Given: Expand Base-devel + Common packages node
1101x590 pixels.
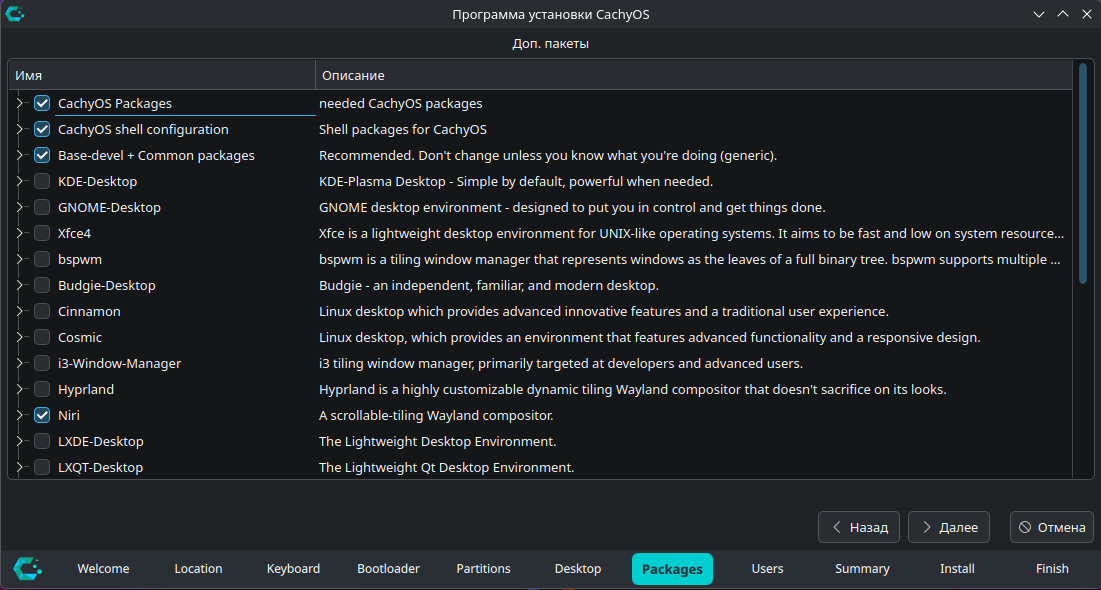Looking at the screenshot, I should coord(20,155).
